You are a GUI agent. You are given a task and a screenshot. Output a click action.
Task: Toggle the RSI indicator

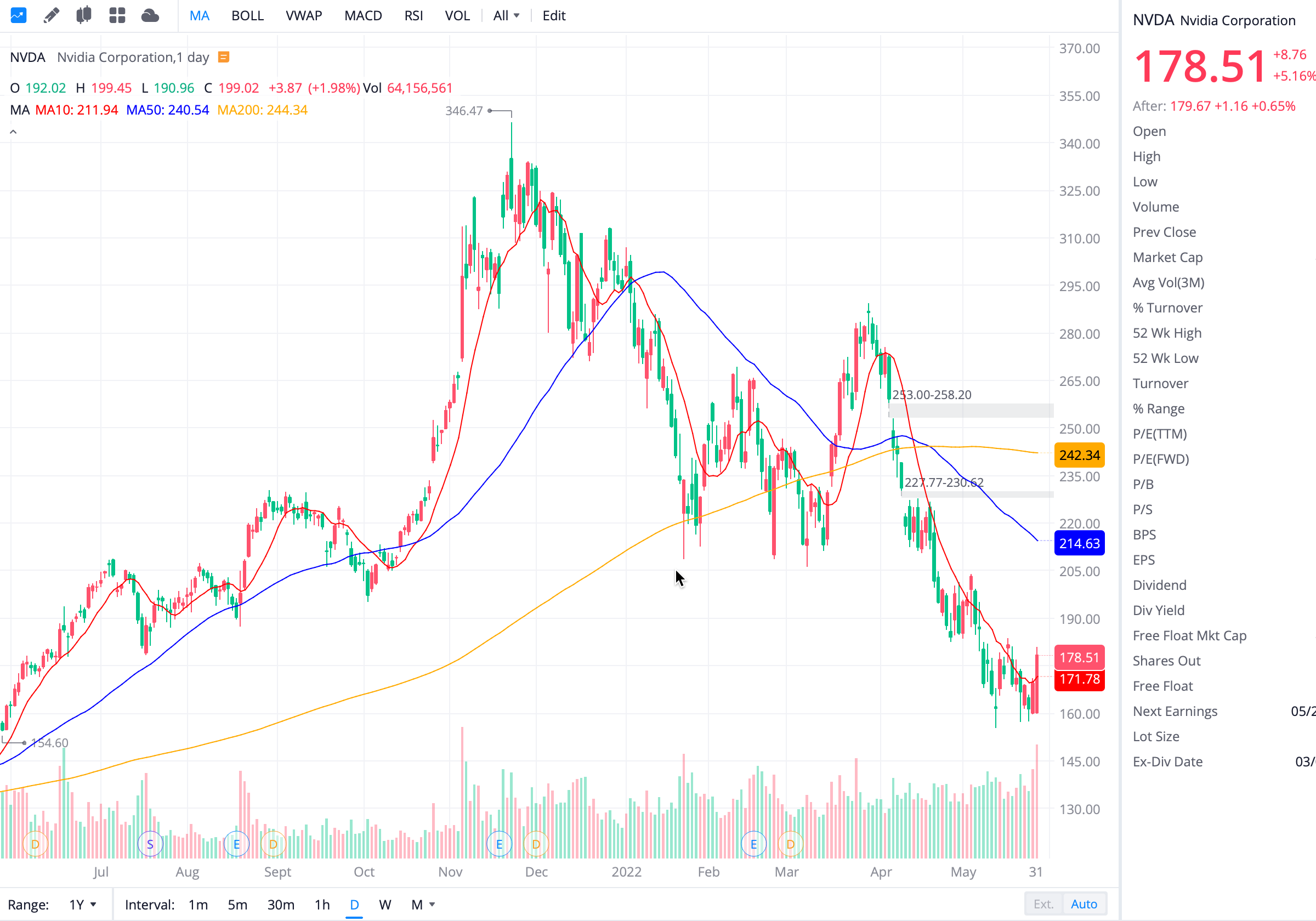[x=414, y=15]
